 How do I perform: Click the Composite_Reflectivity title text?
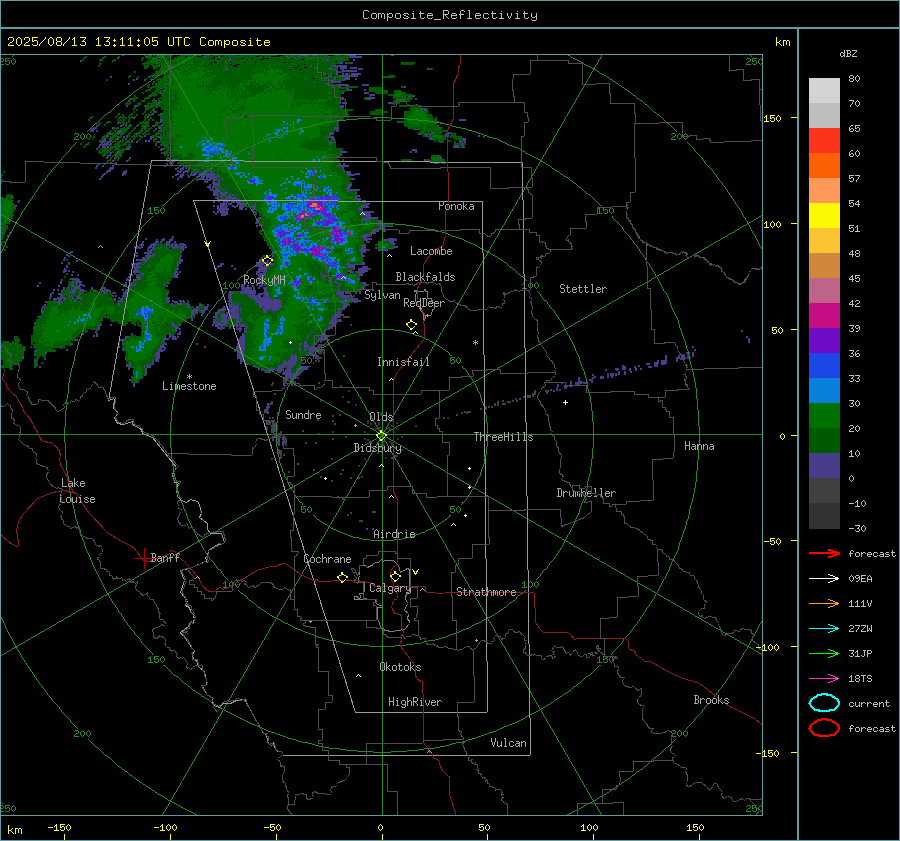pyautogui.click(x=450, y=15)
